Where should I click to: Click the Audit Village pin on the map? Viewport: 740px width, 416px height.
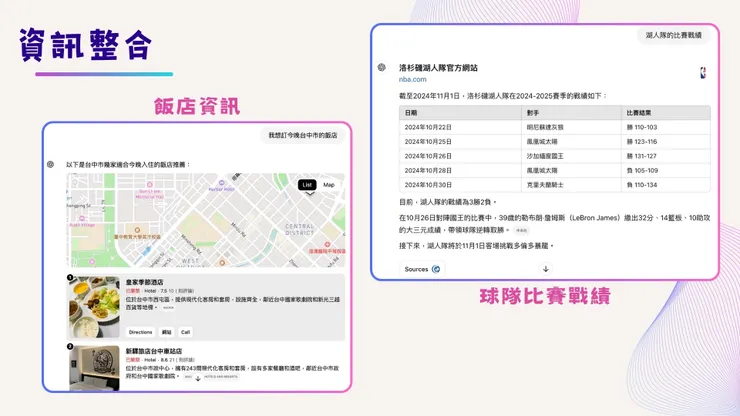(x=82, y=219)
